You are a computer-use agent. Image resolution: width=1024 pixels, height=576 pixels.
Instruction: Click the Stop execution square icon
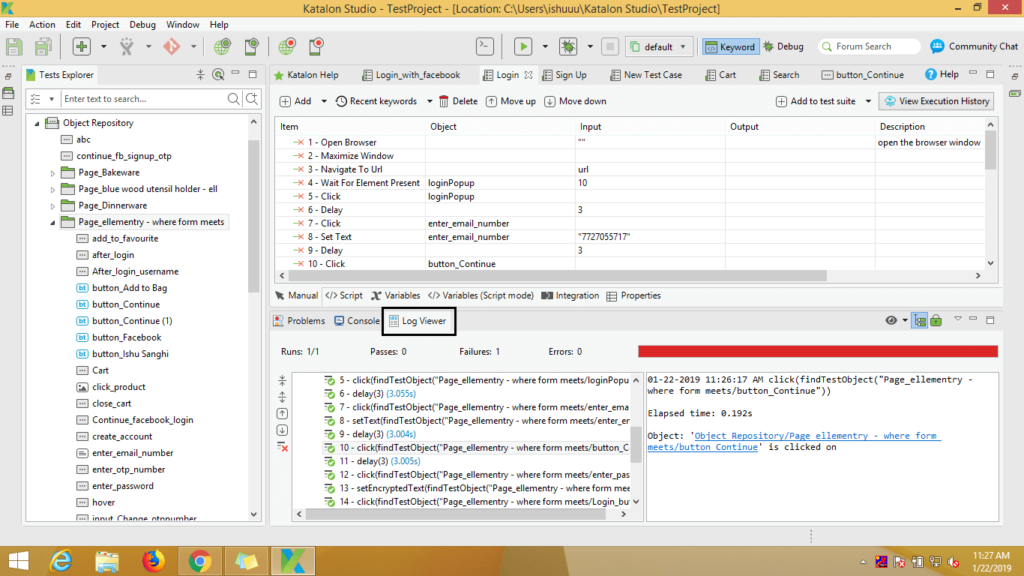pyautogui.click(x=610, y=46)
